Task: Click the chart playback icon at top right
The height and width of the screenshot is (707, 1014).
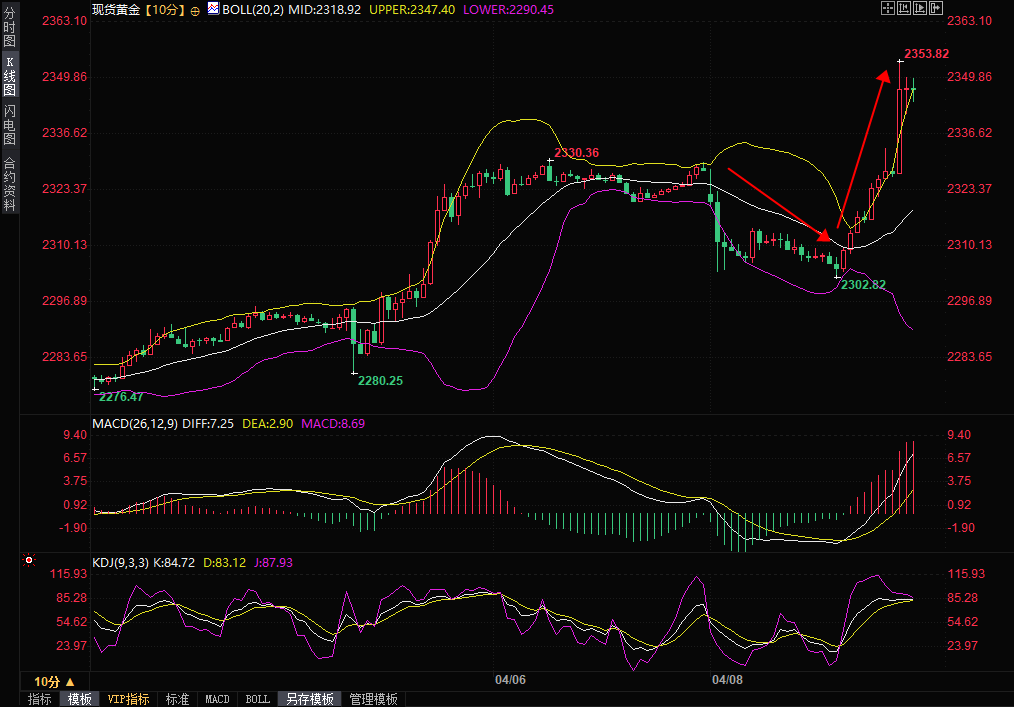Action: coord(920,8)
